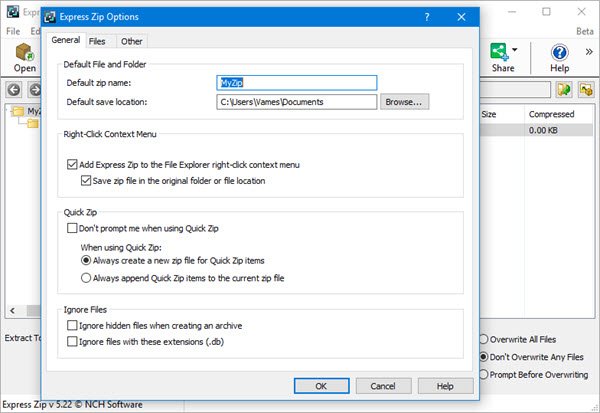Click the folder tree icon at far right

pos(586,90)
